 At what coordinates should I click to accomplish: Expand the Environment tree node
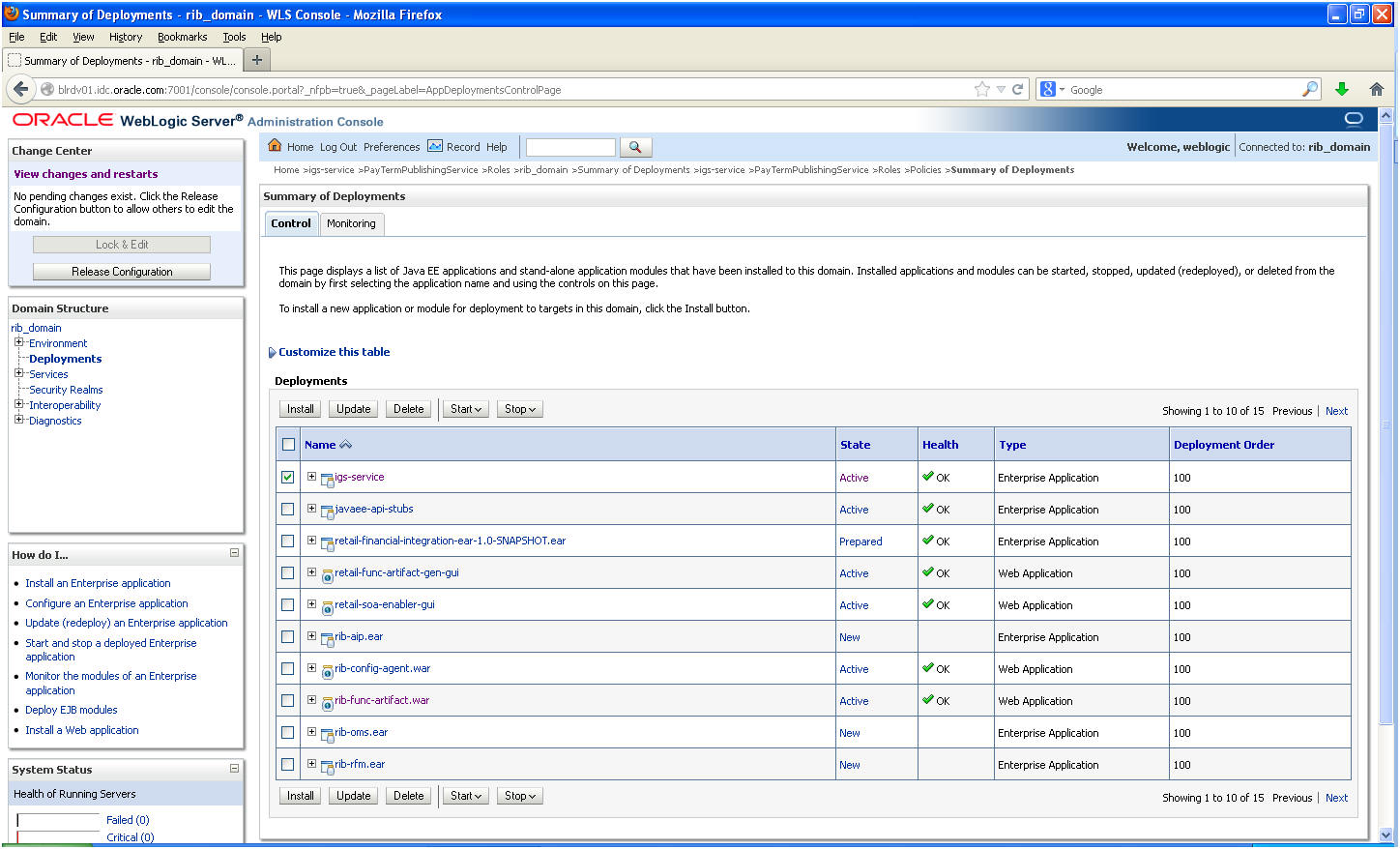point(18,342)
